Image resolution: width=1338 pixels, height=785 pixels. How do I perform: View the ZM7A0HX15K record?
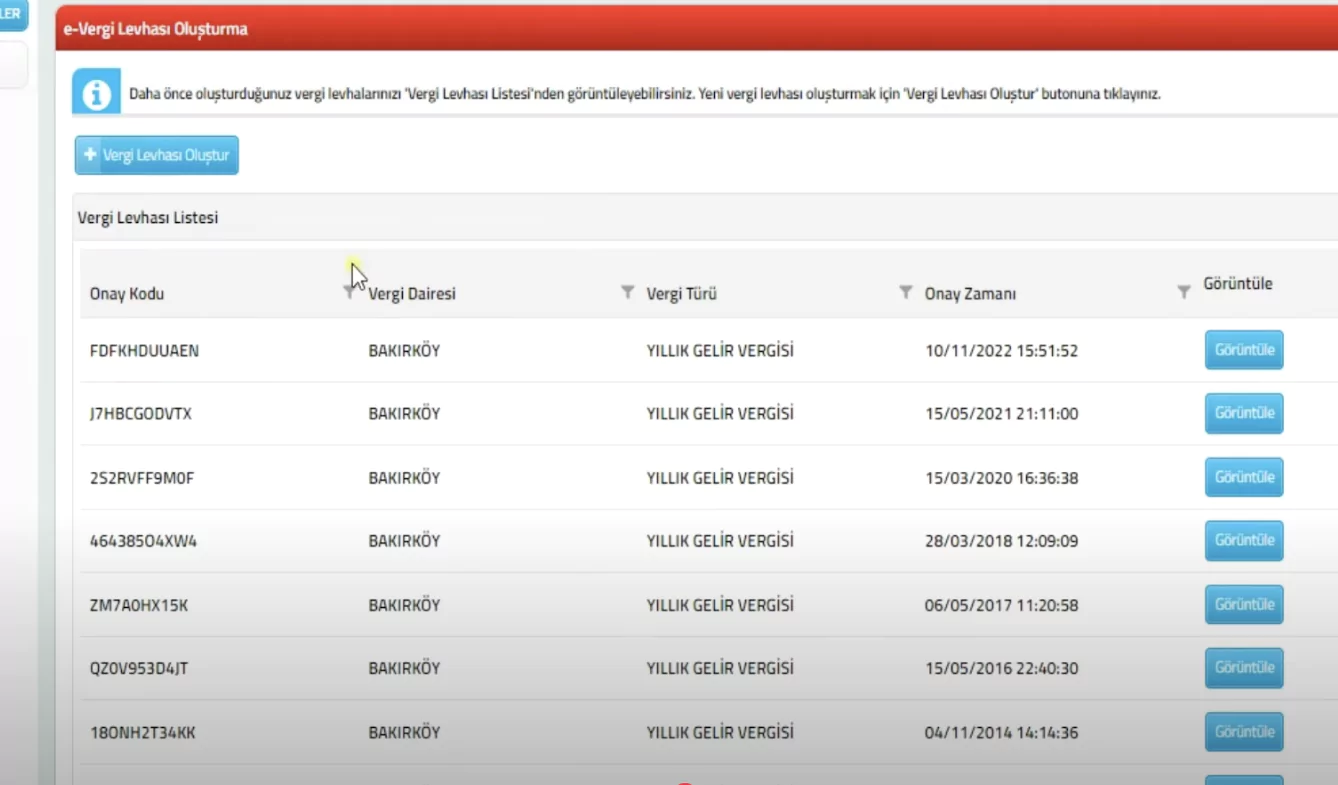click(1243, 604)
